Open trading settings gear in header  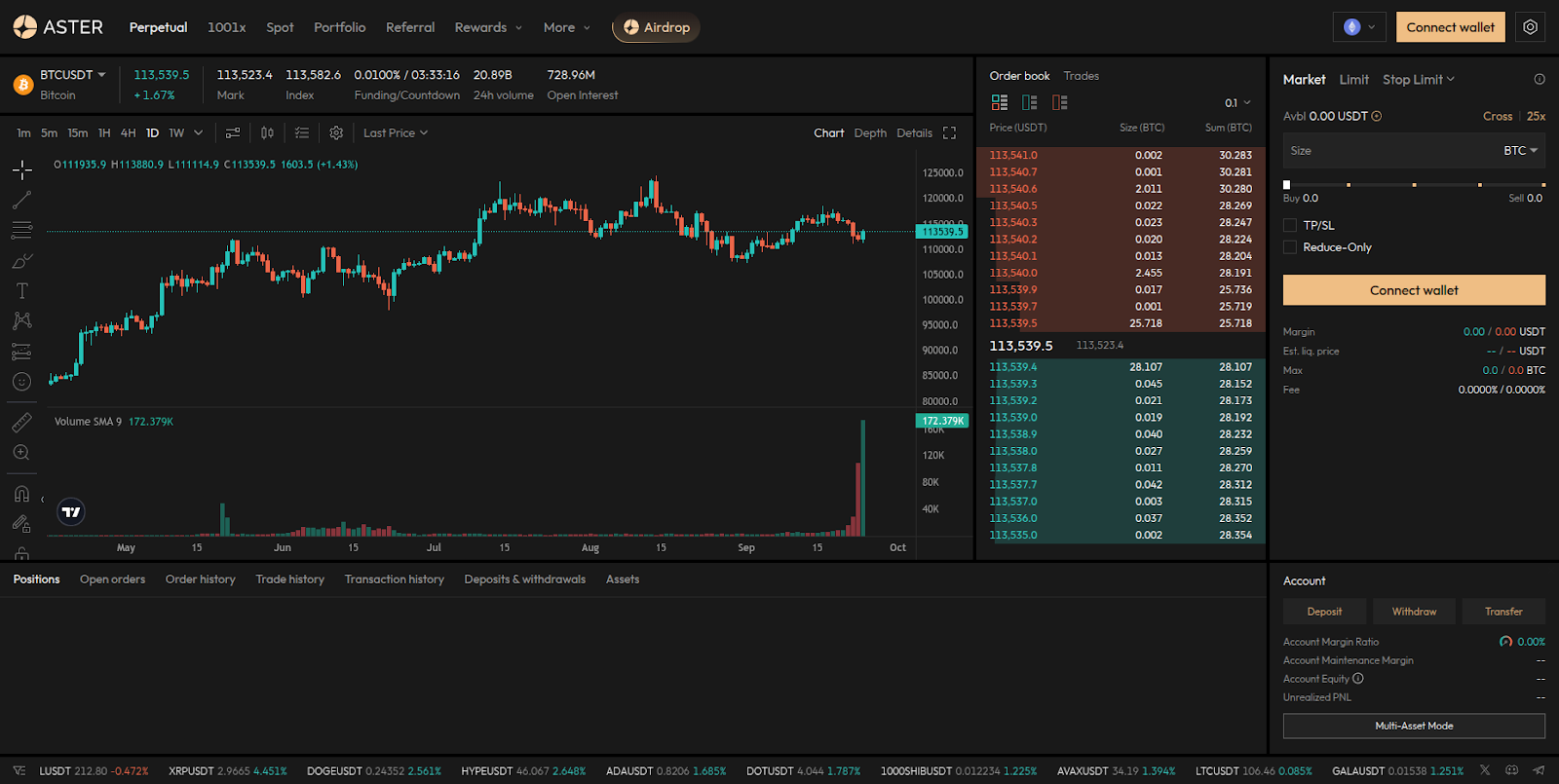tap(1531, 27)
